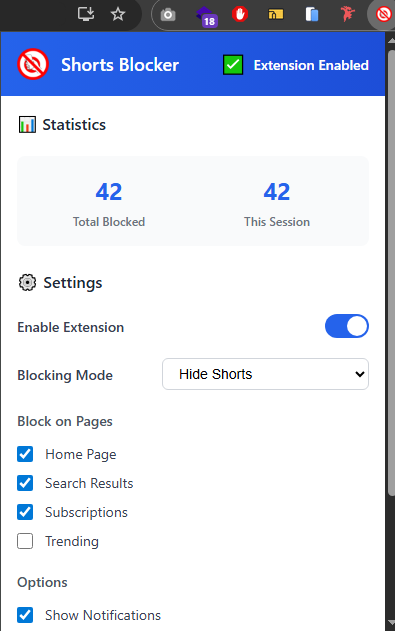Image resolution: width=395 pixels, height=631 pixels.
Task: Open the purple extension with 18 badge
Action: click(206, 16)
